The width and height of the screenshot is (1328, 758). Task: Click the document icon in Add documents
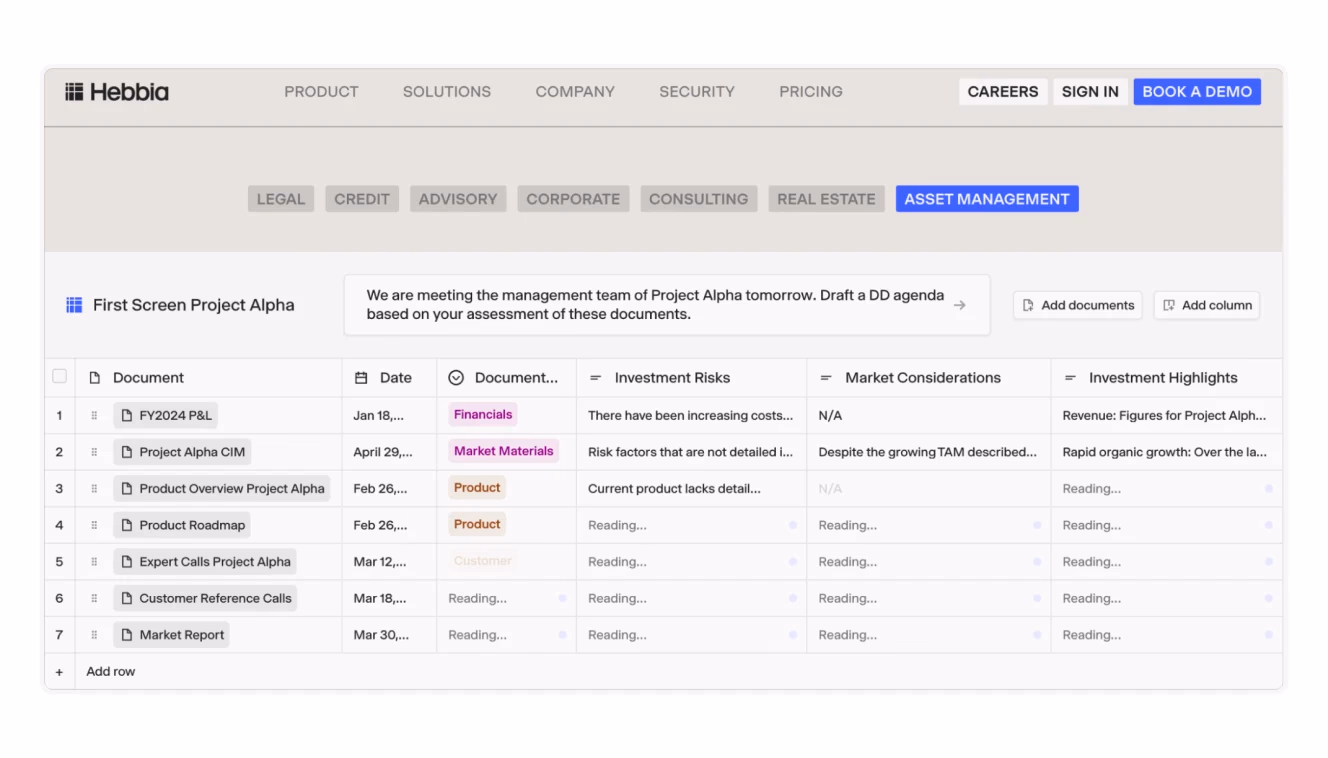(x=1028, y=305)
